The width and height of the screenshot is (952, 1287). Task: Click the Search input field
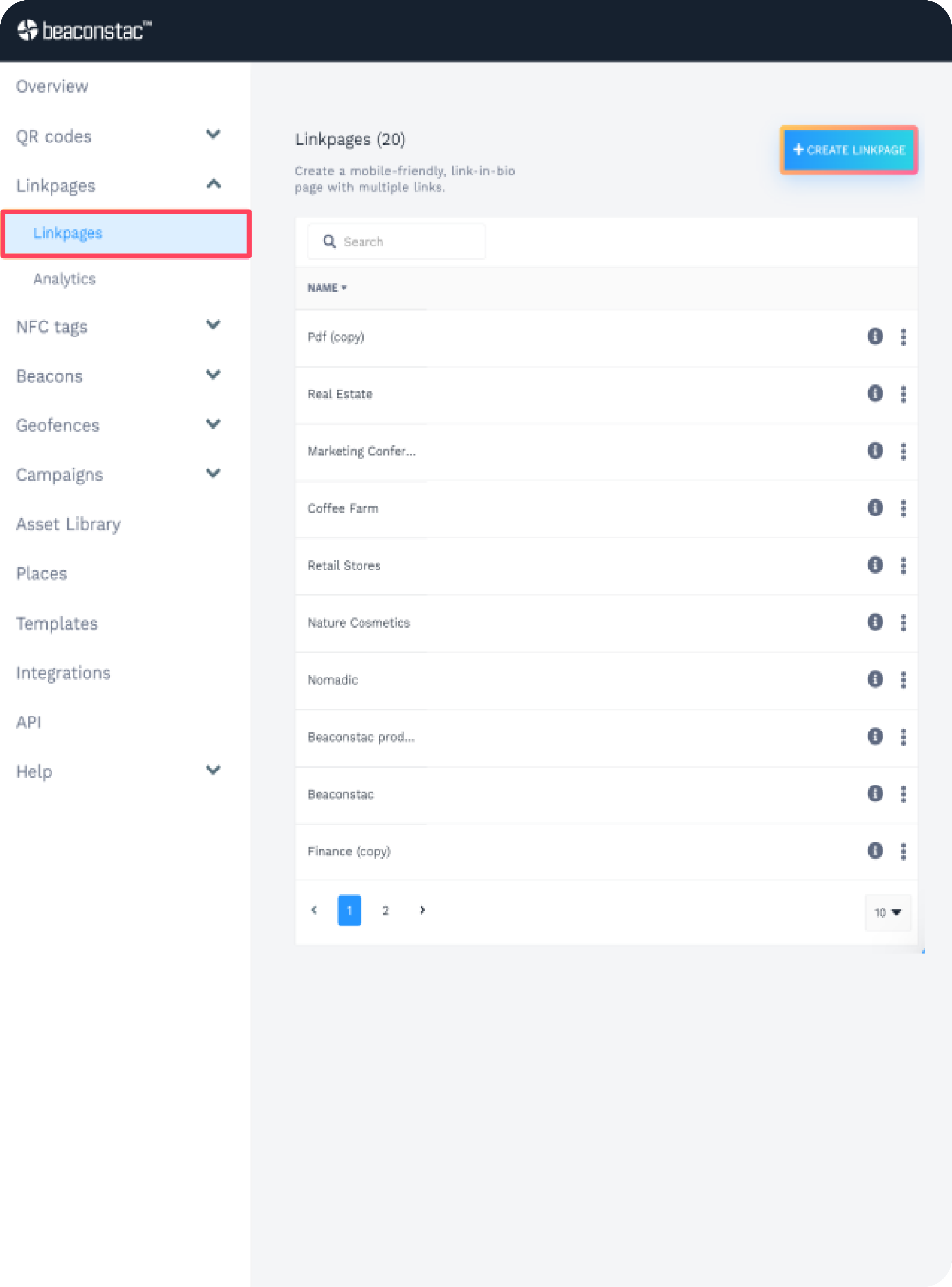pos(396,241)
